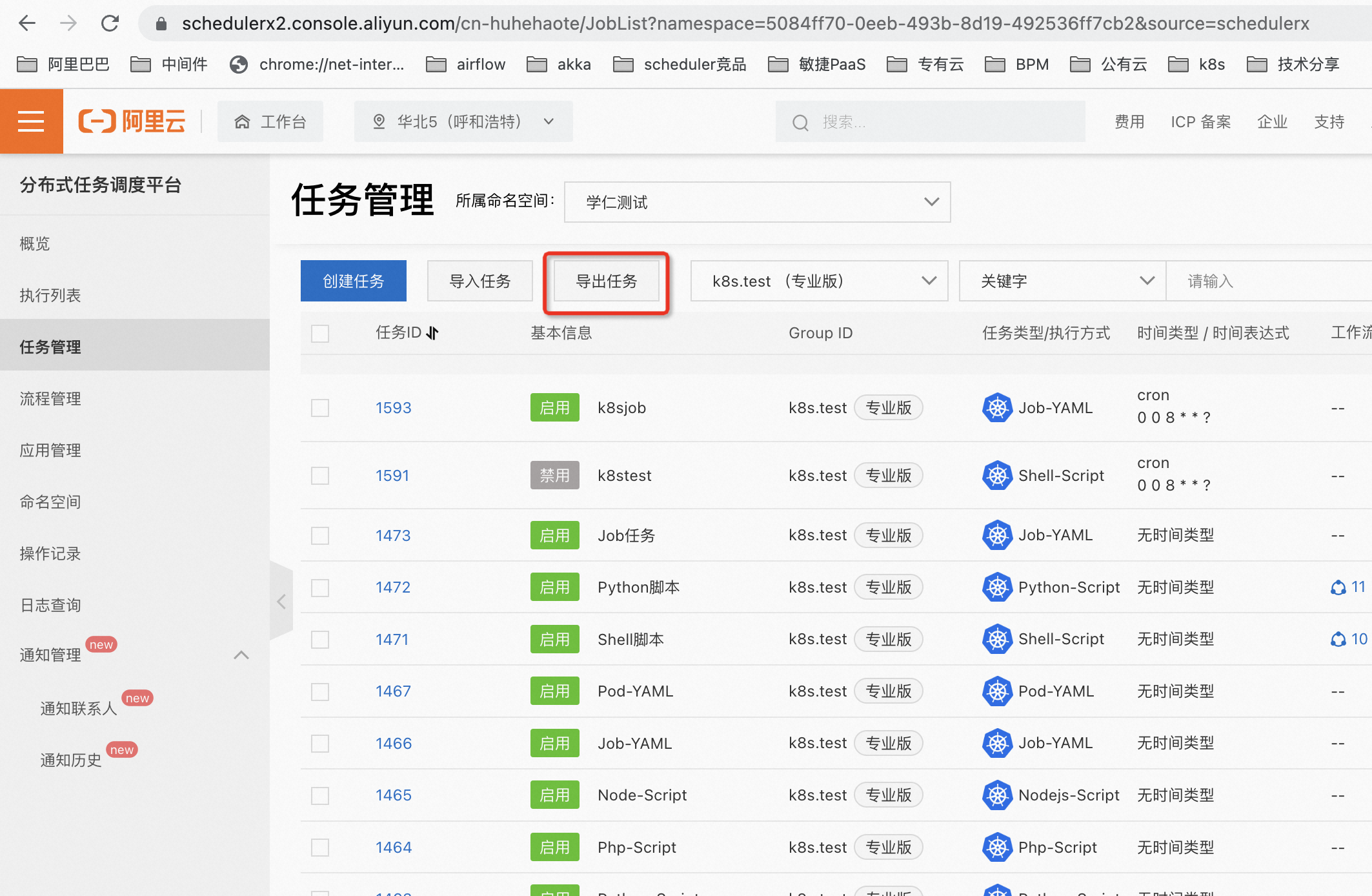Click the 禁用 status tag of k8stest
Viewport: 1372px width, 896px height.
pos(554,476)
